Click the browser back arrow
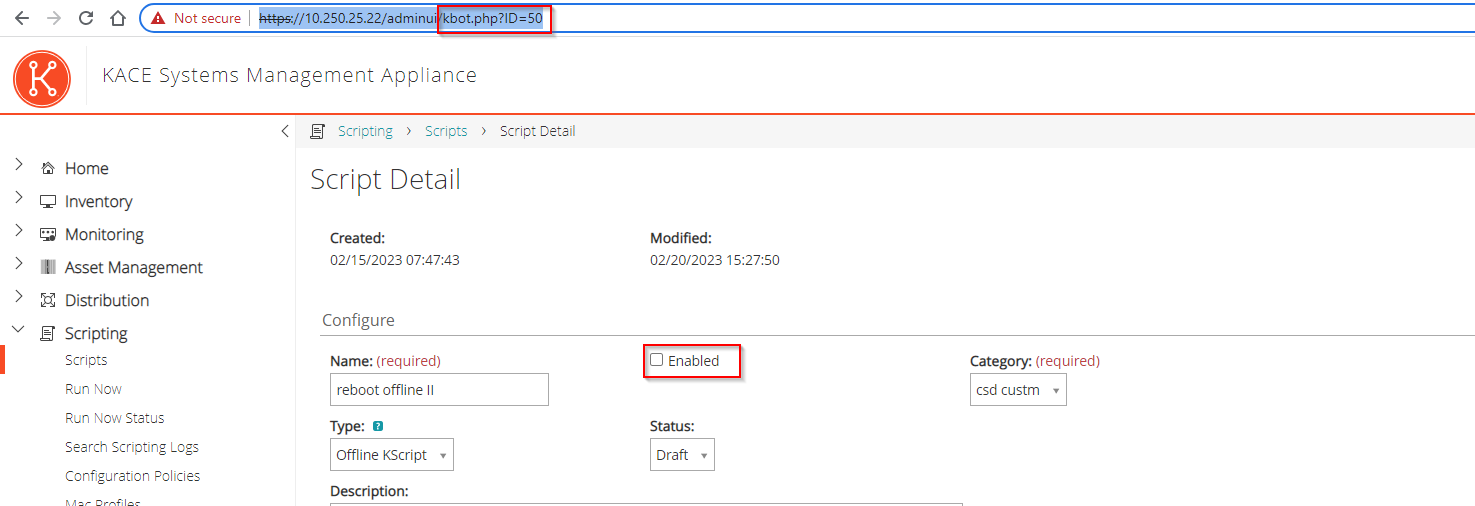 [22, 18]
